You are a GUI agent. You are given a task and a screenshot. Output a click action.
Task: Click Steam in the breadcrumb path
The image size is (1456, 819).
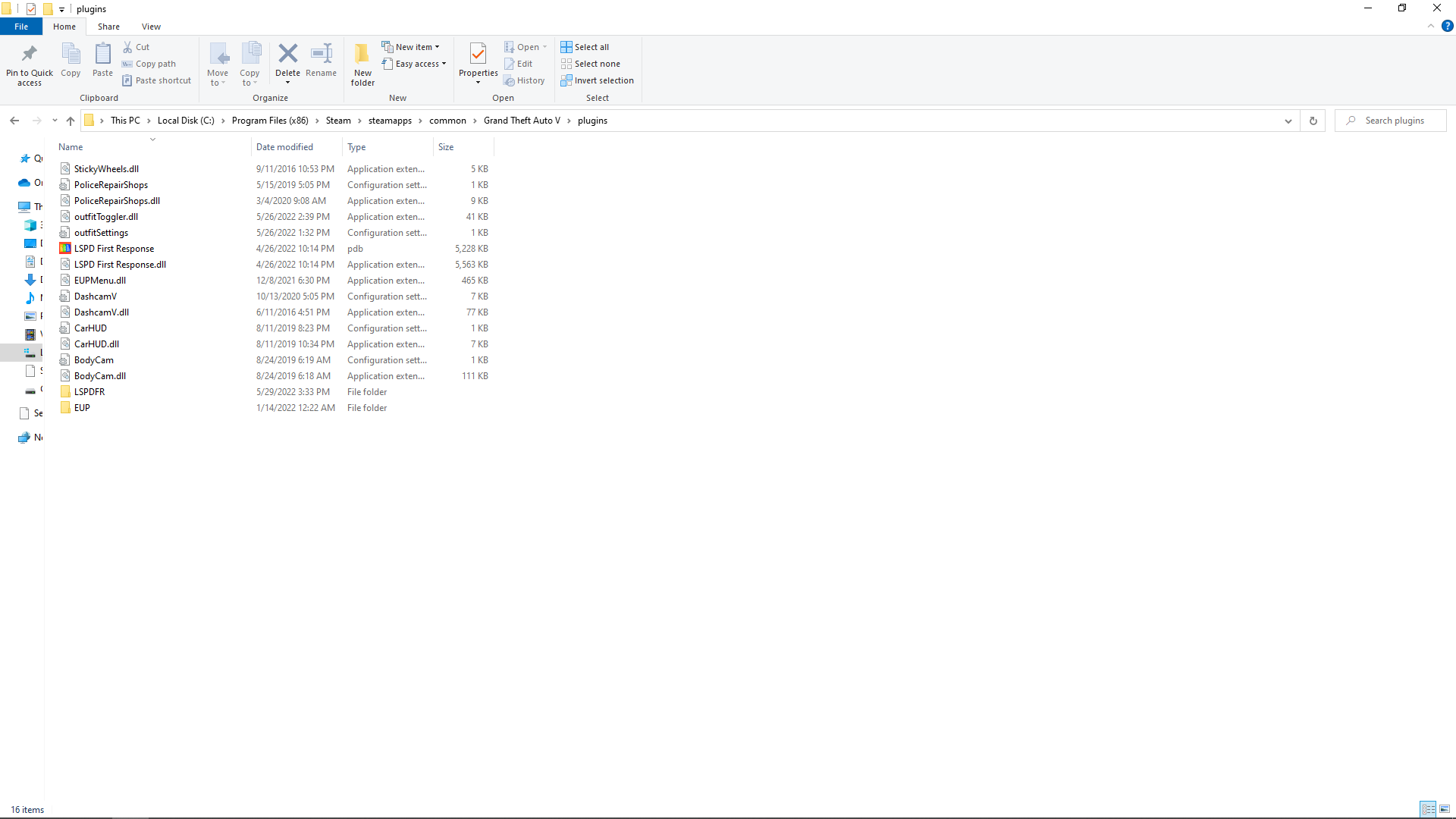coord(338,121)
